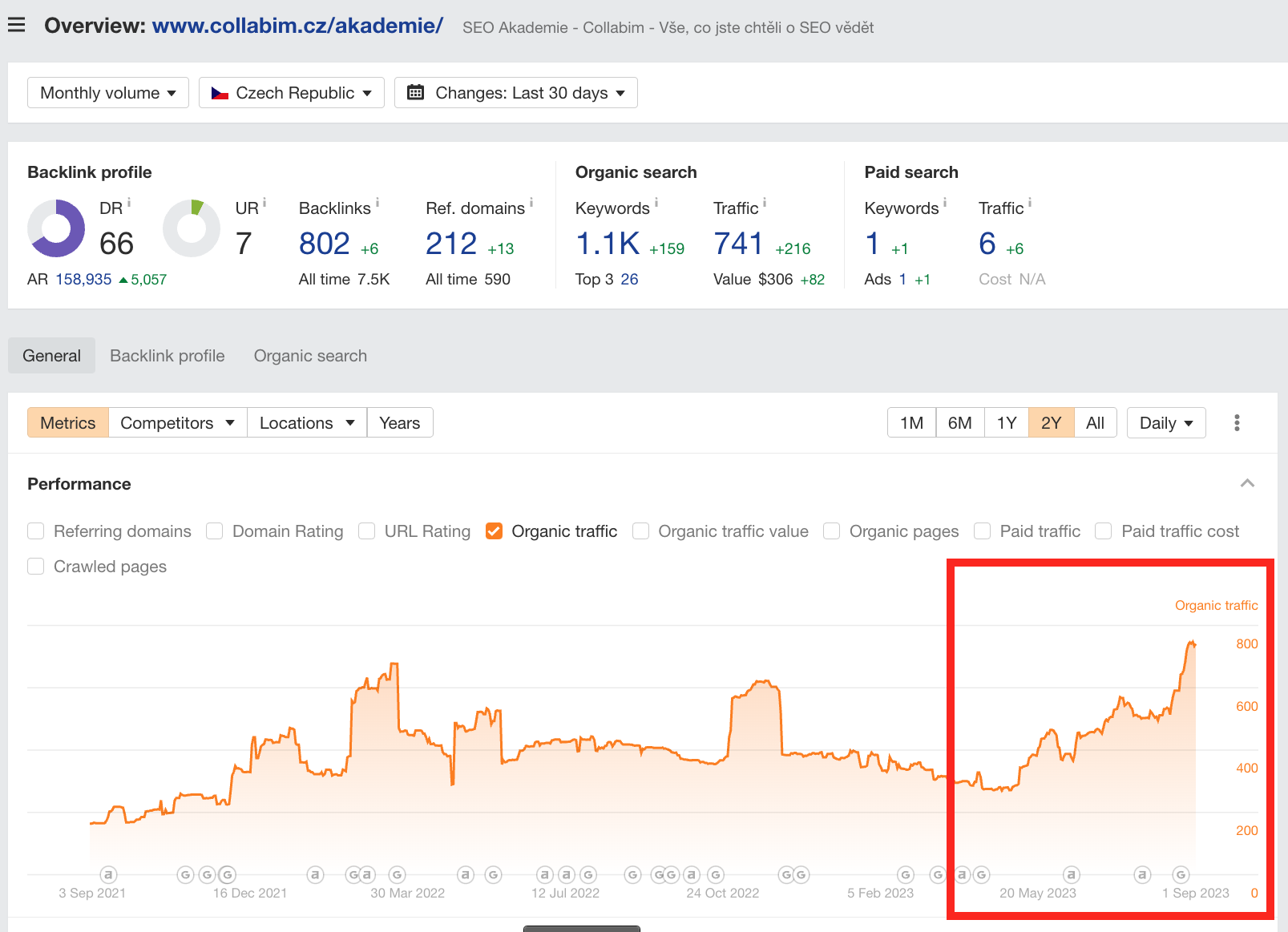Click the timeline marker below 20 May 2023

(1071, 874)
